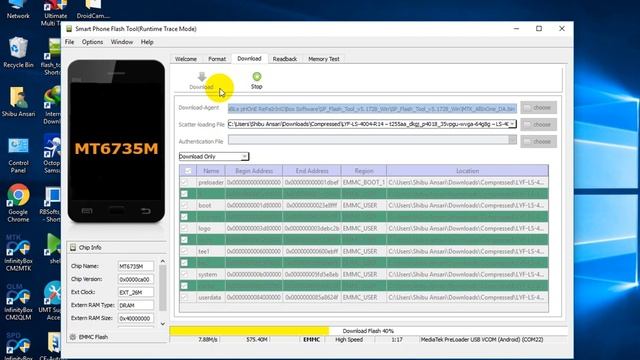Toggle the preloader row checkbox

tap(184, 182)
